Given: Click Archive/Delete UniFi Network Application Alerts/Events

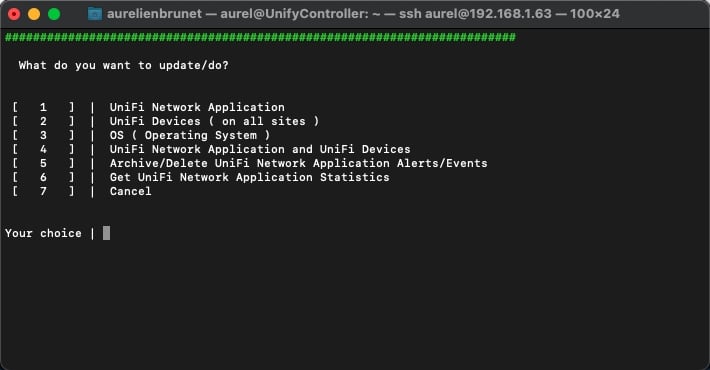Looking at the screenshot, I should (x=298, y=163).
